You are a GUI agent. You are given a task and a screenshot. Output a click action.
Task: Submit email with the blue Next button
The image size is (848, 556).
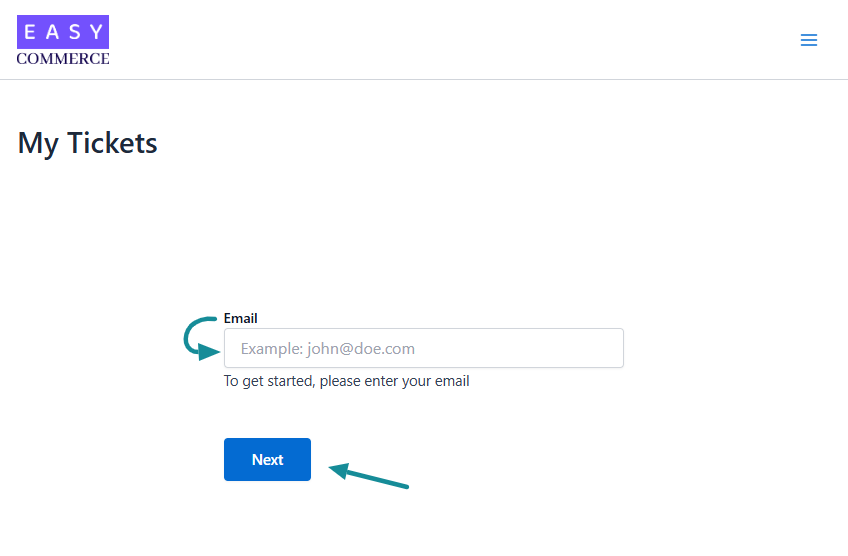tap(267, 459)
